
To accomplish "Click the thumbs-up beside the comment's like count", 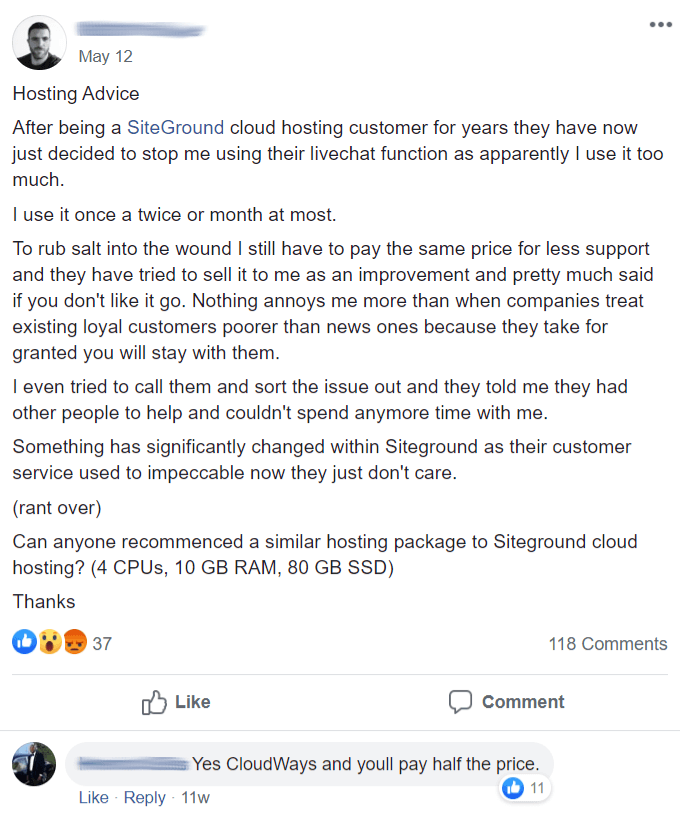I will tap(513, 788).
